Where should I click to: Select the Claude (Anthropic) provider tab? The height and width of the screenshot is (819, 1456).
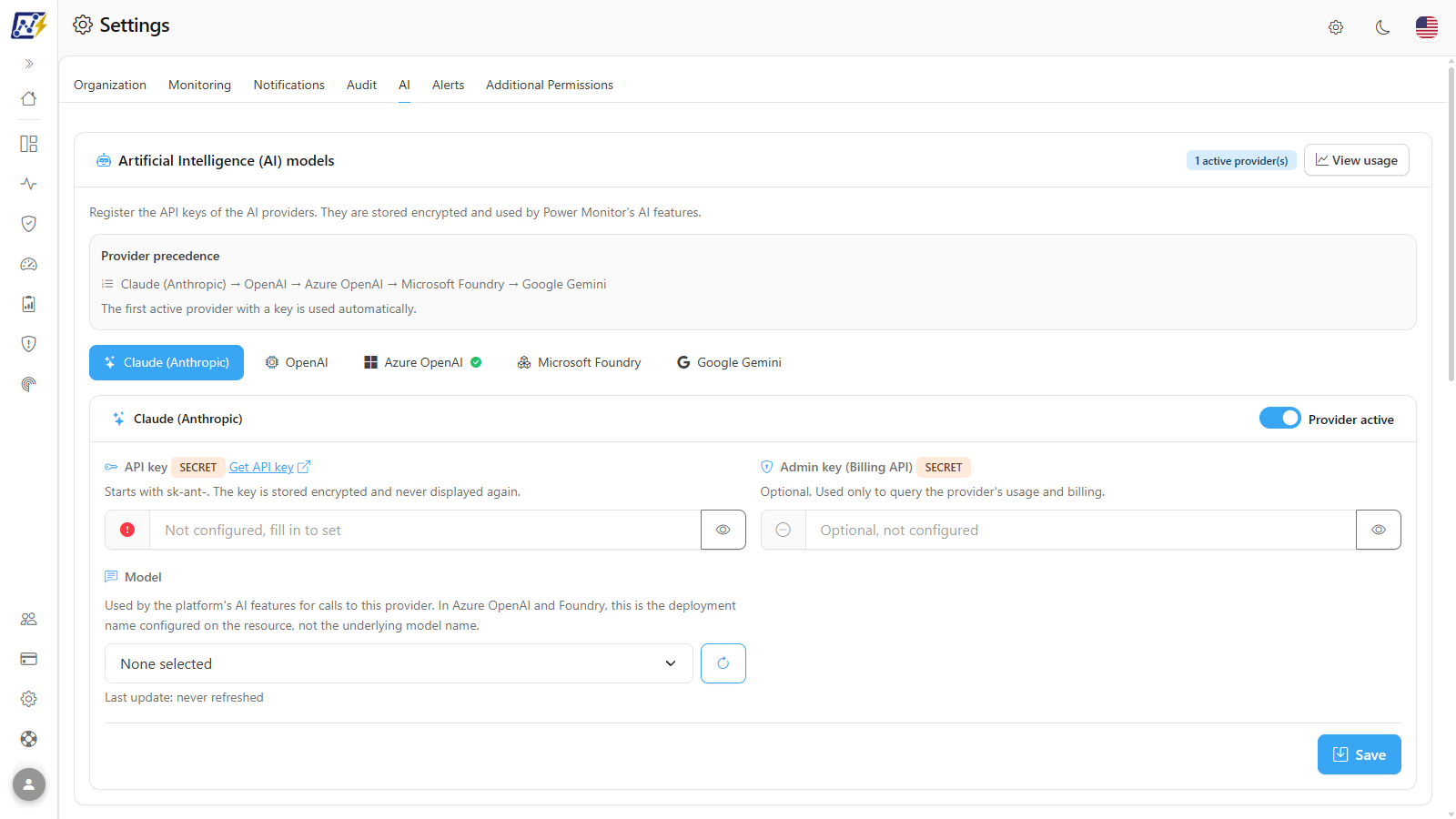click(167, 362)
